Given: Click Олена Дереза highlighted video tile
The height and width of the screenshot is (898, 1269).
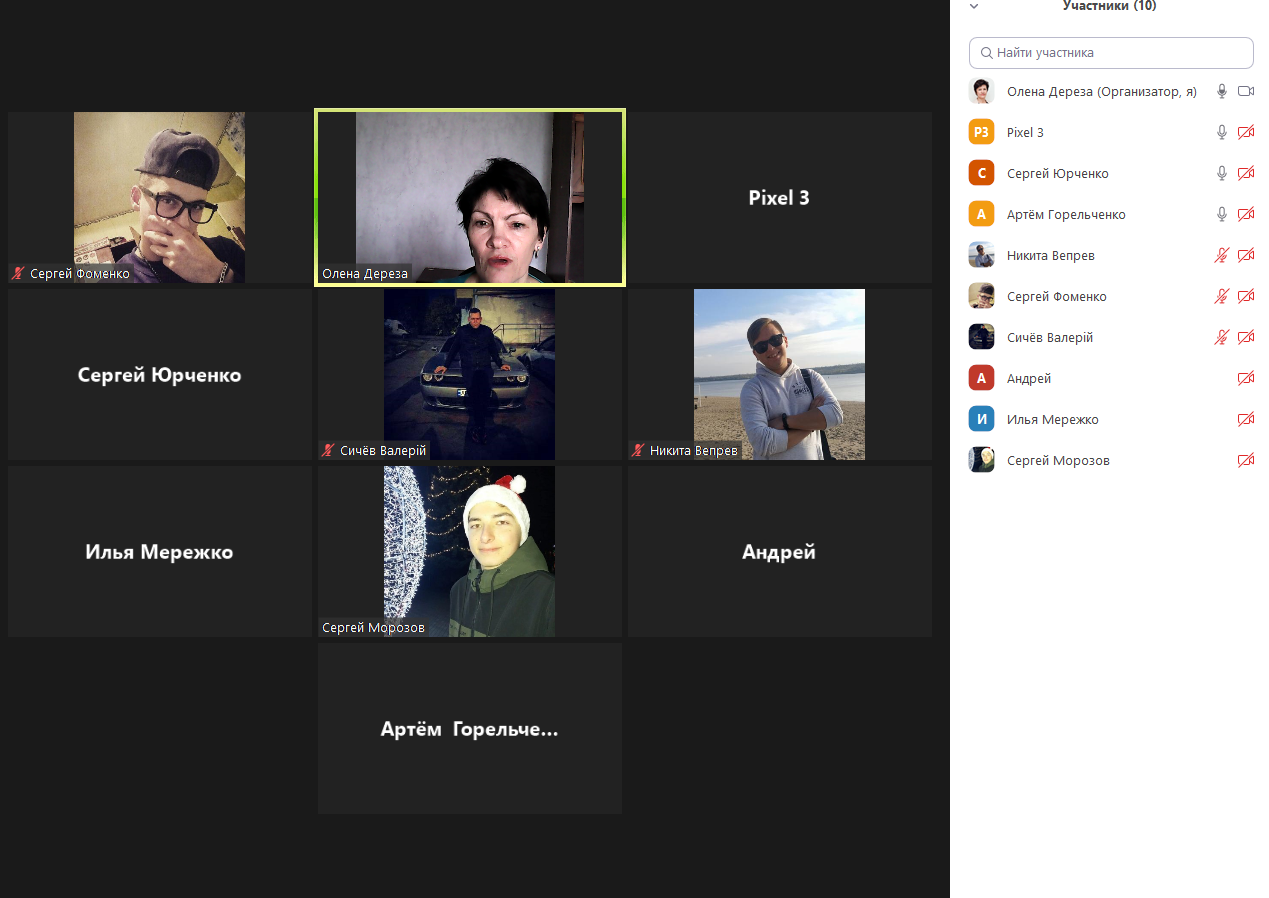Looking at the screenshot, I should pyautogui.click(x=470, y=197).
